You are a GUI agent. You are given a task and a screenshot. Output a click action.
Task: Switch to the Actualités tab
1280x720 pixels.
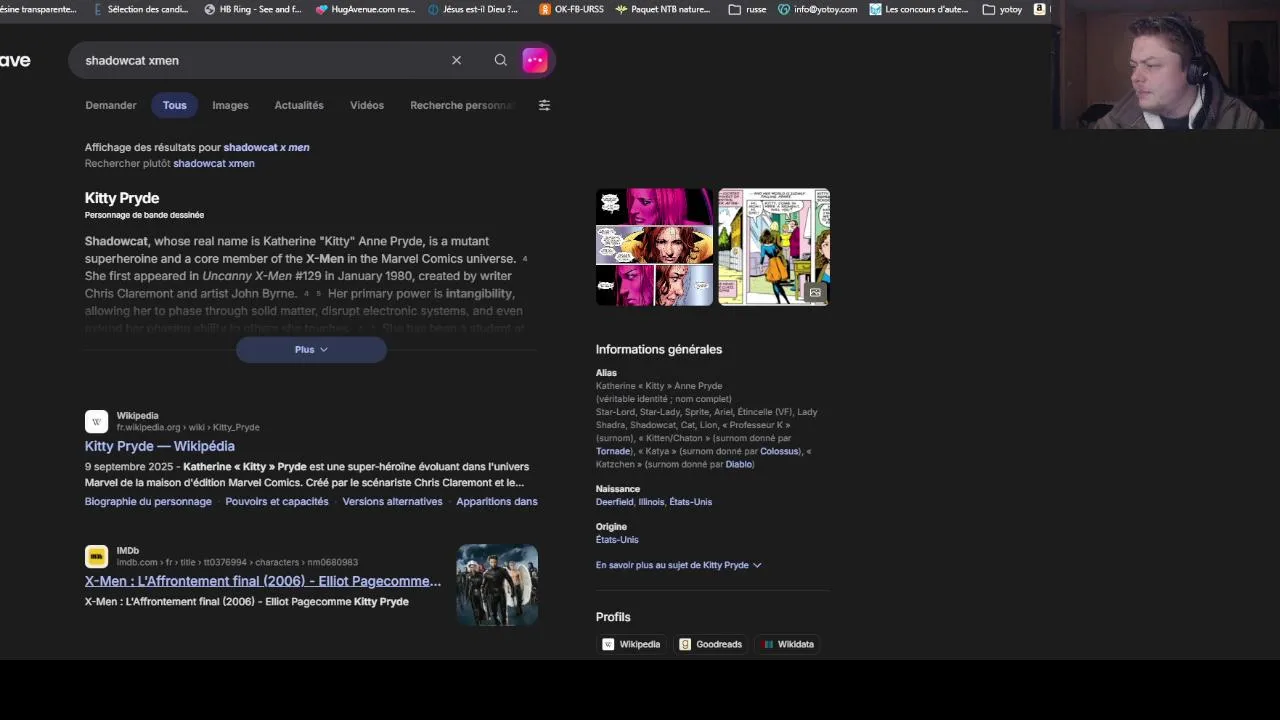[299, 105]
